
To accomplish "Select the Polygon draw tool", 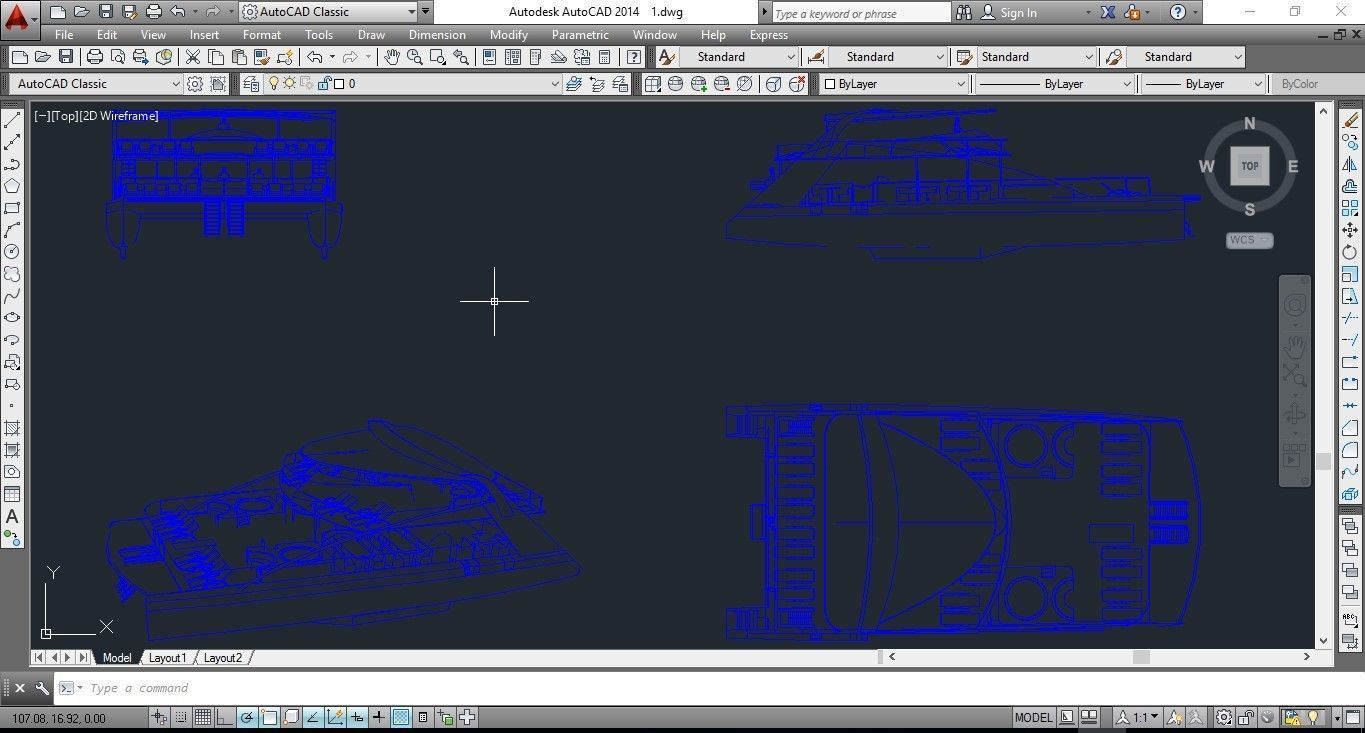I will pos(12,186).
